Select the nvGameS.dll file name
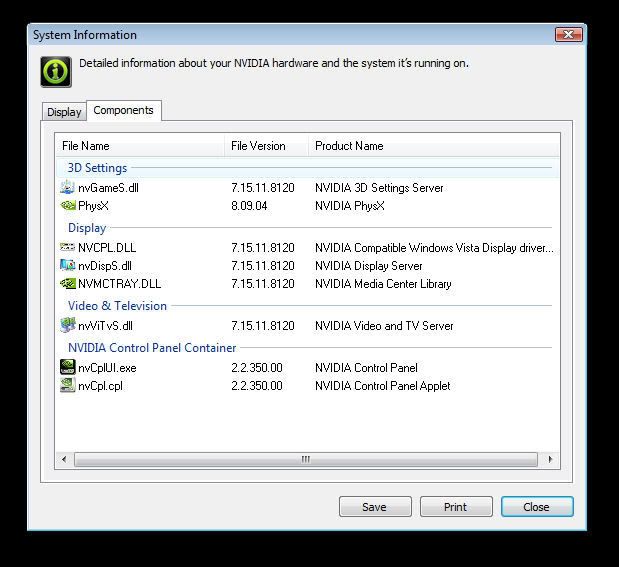Image resolution: width=619 pixels, height=567 pixels. [108, 188]
